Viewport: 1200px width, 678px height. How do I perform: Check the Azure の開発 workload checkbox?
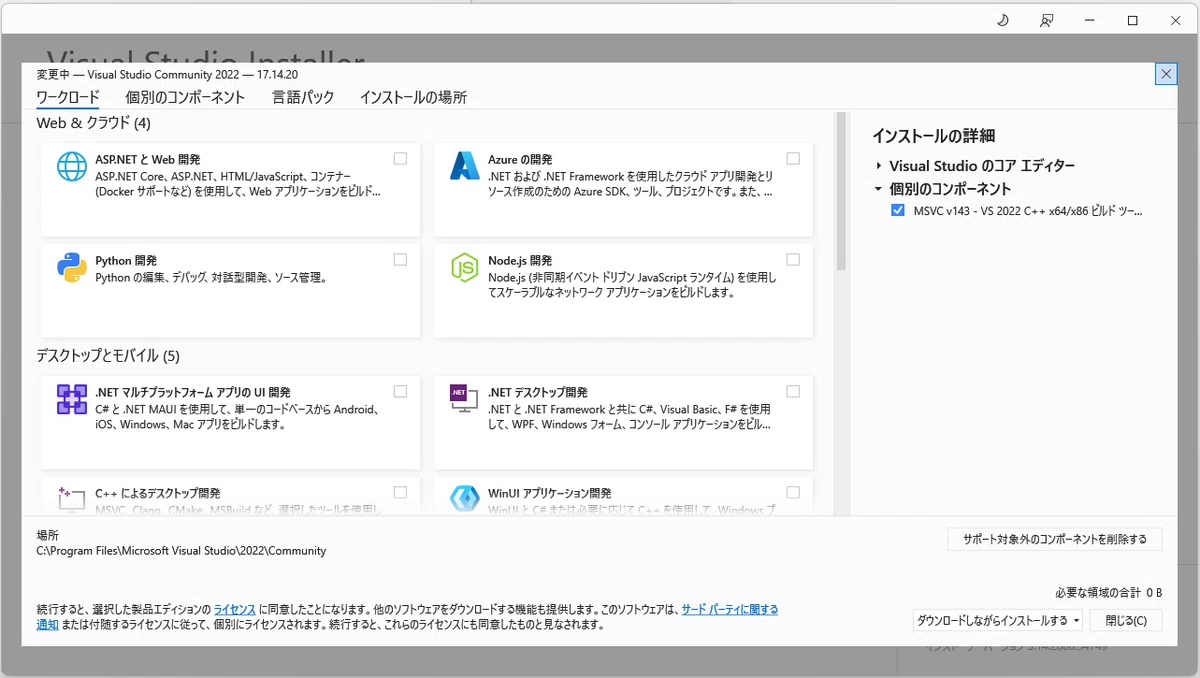click(x=793, y=158)
